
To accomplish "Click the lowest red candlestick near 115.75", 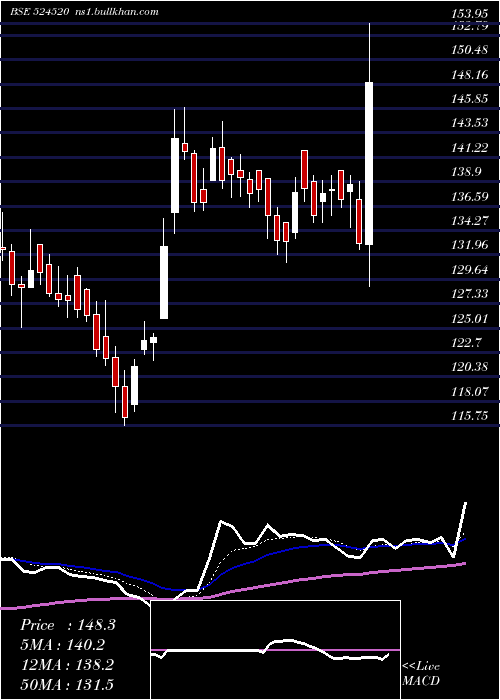I will click(125, 402).
